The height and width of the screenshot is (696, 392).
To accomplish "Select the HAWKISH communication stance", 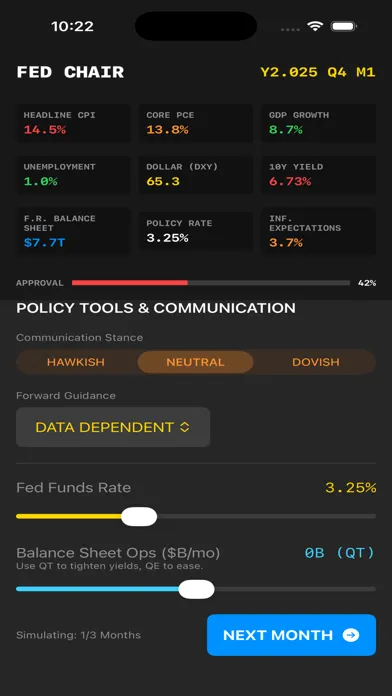I will (76, 362).
